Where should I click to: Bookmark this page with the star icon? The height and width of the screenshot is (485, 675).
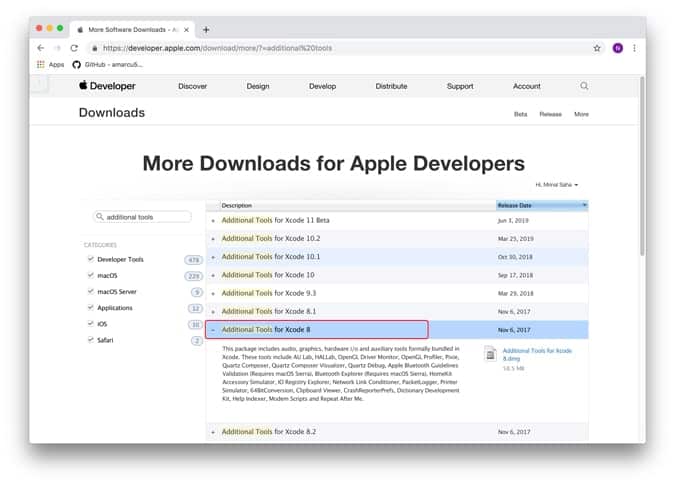(x=597, y=48)
